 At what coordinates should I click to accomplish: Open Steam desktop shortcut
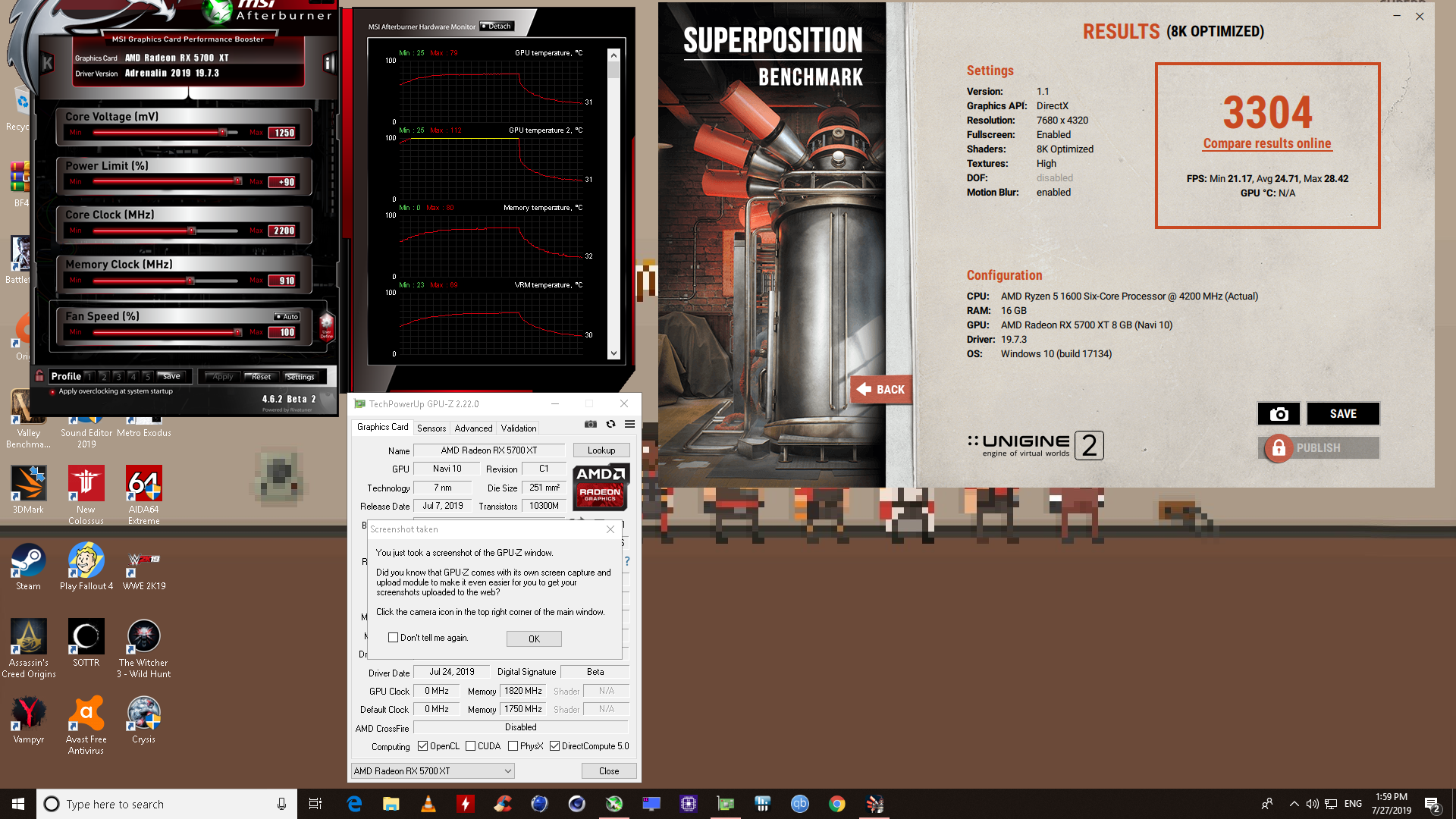click(28, 566)
